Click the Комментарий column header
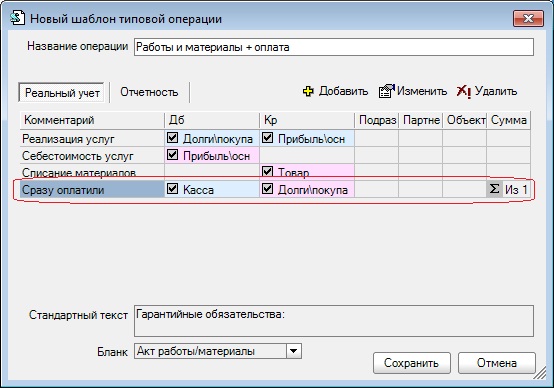Image resolution: width=554 pixels, height=388 pixels. (x=92, y=120)
